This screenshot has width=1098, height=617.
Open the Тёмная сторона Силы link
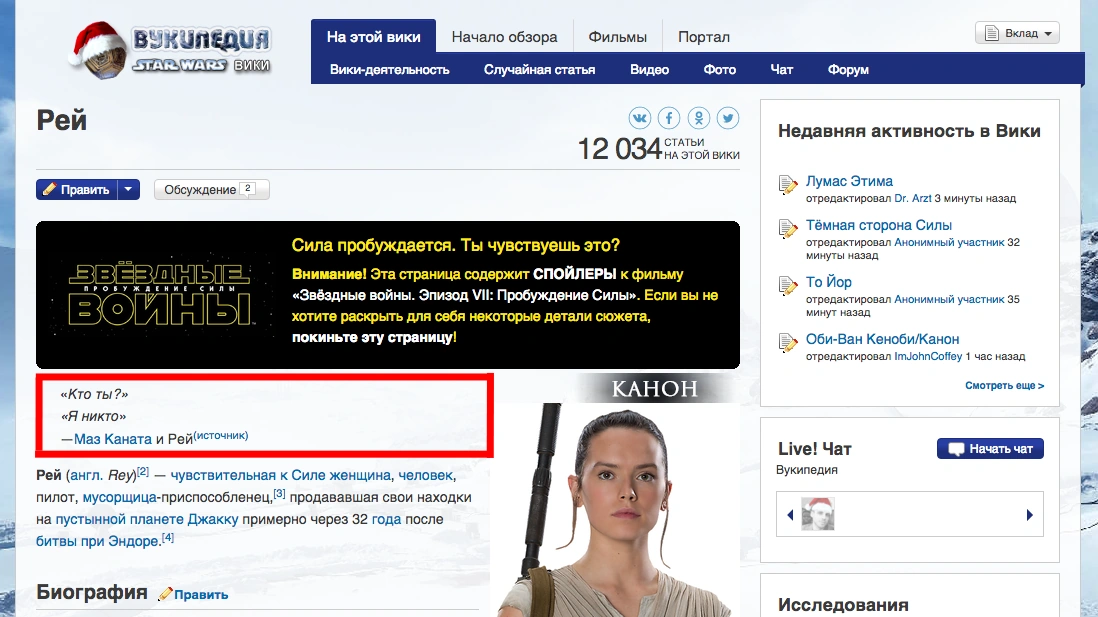pos(879,225)
